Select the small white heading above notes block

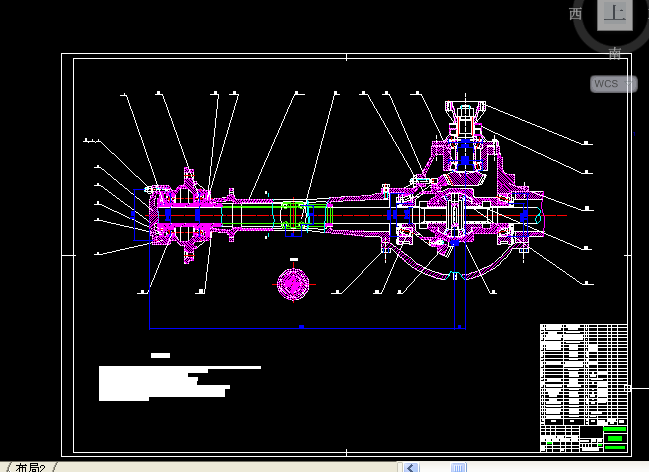click(x=160, y=355)
